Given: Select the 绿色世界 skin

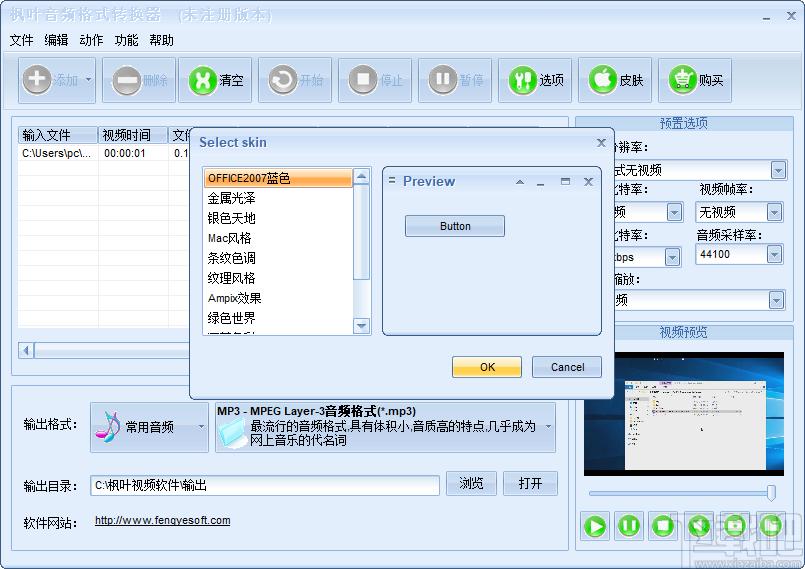Looking at the screenshot, I should click(278, 318).
